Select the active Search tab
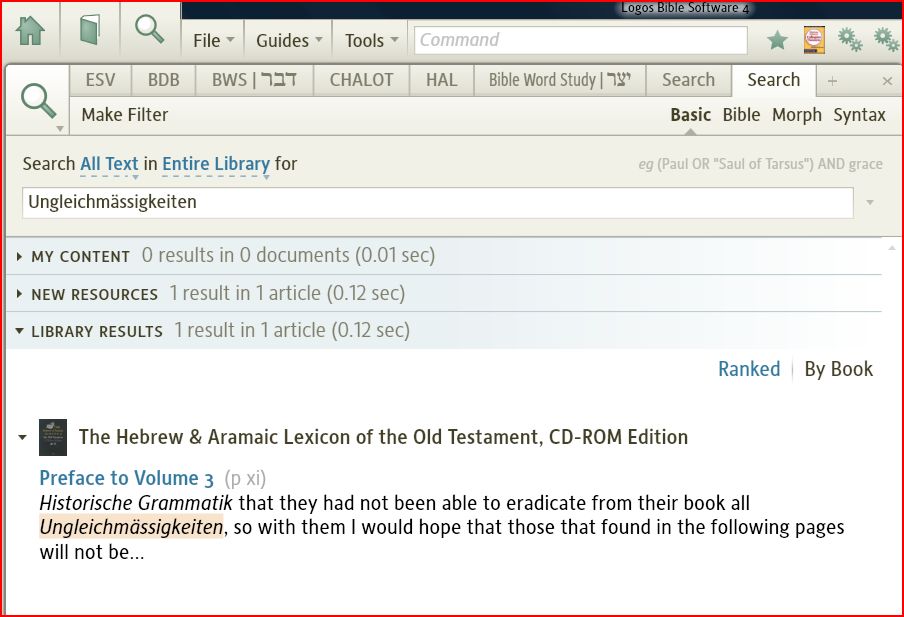The width and height of the screenshot is (904, 617). (774, 80)
